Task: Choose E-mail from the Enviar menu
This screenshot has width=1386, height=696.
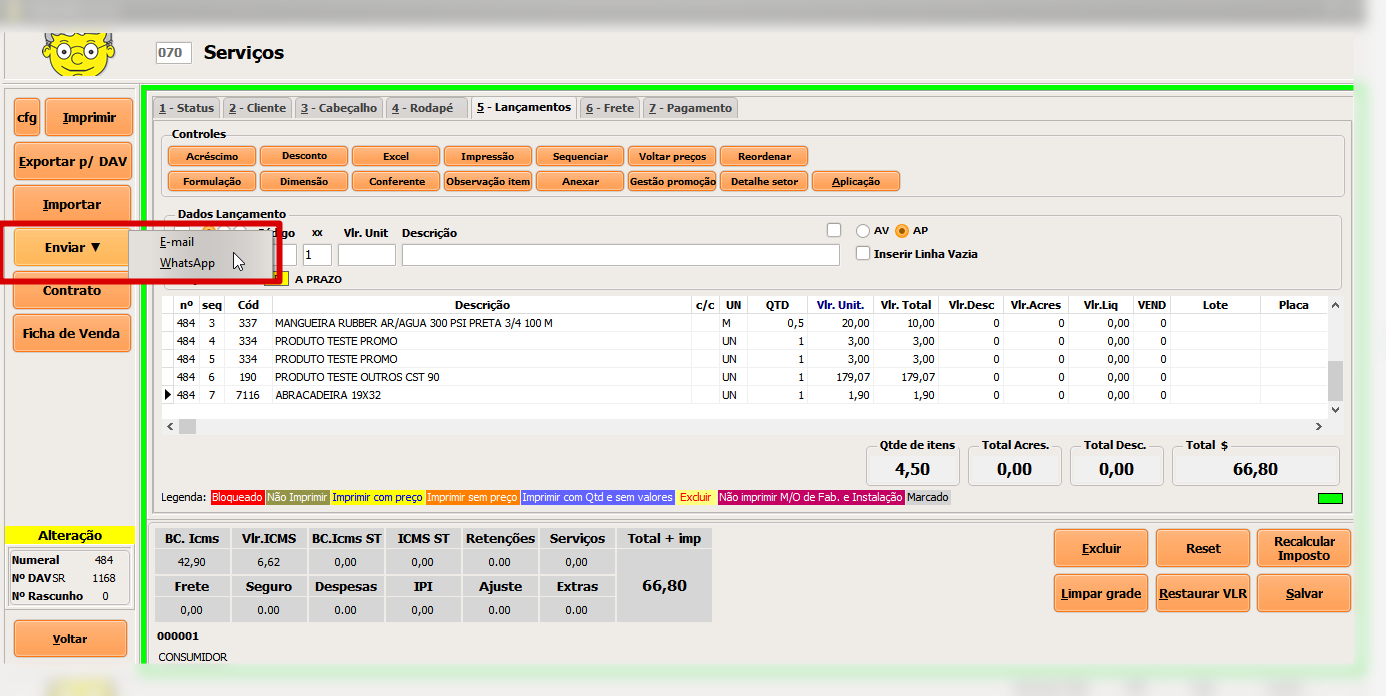Action: click(177, 242)
